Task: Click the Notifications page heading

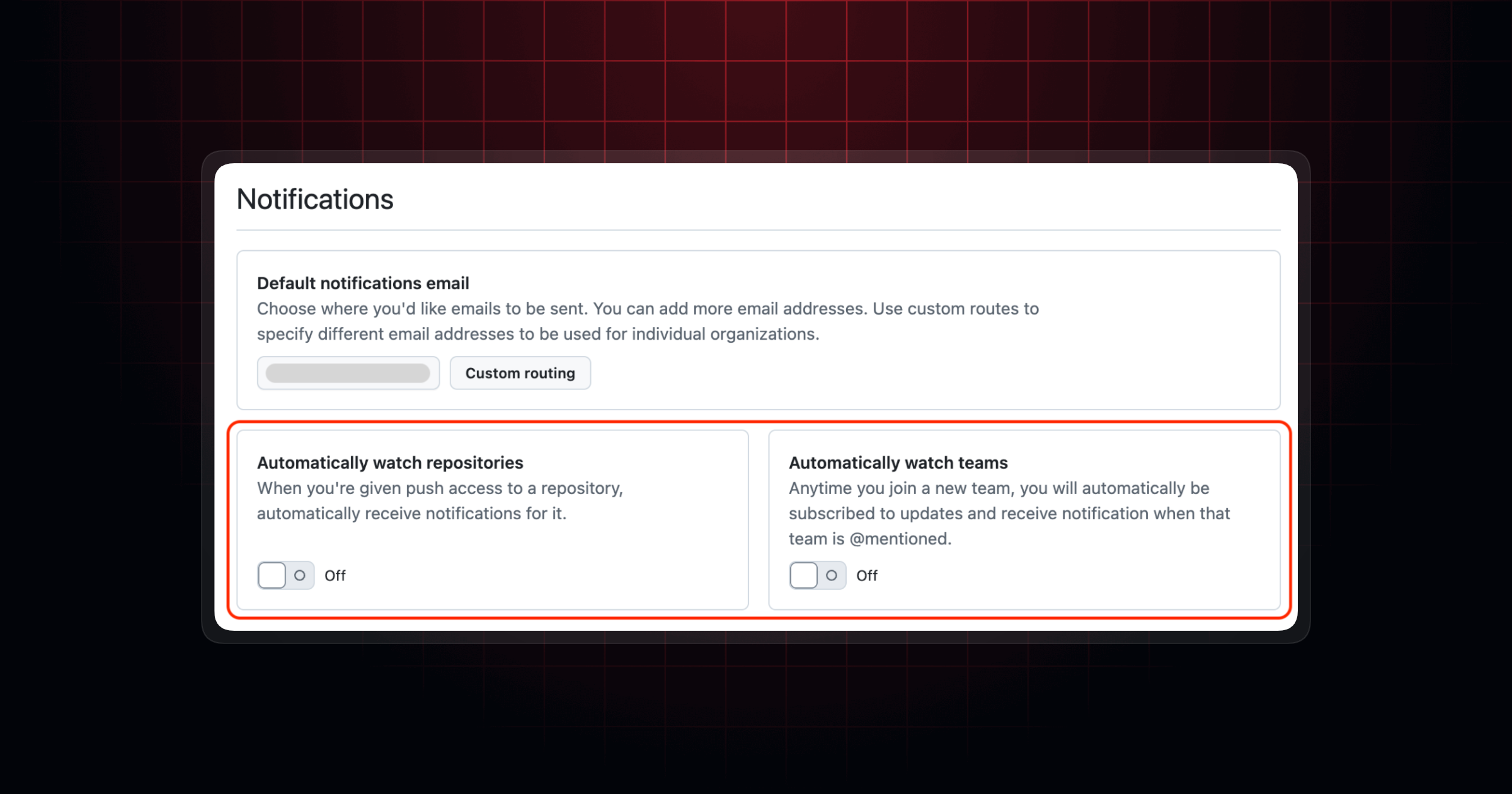Action: point(315,199)
